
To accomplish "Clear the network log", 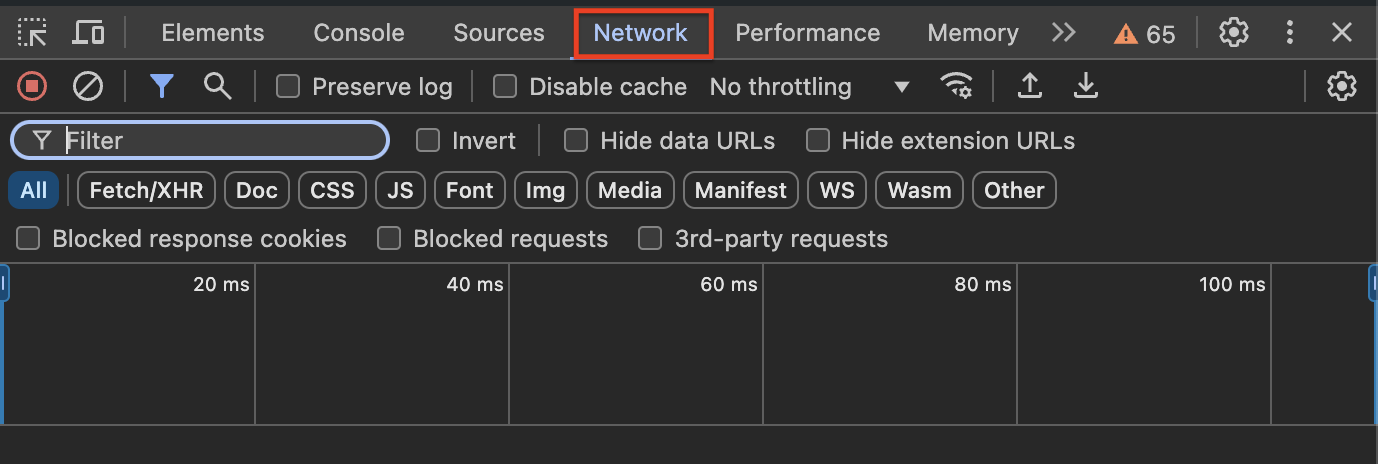I will [88, 87].
